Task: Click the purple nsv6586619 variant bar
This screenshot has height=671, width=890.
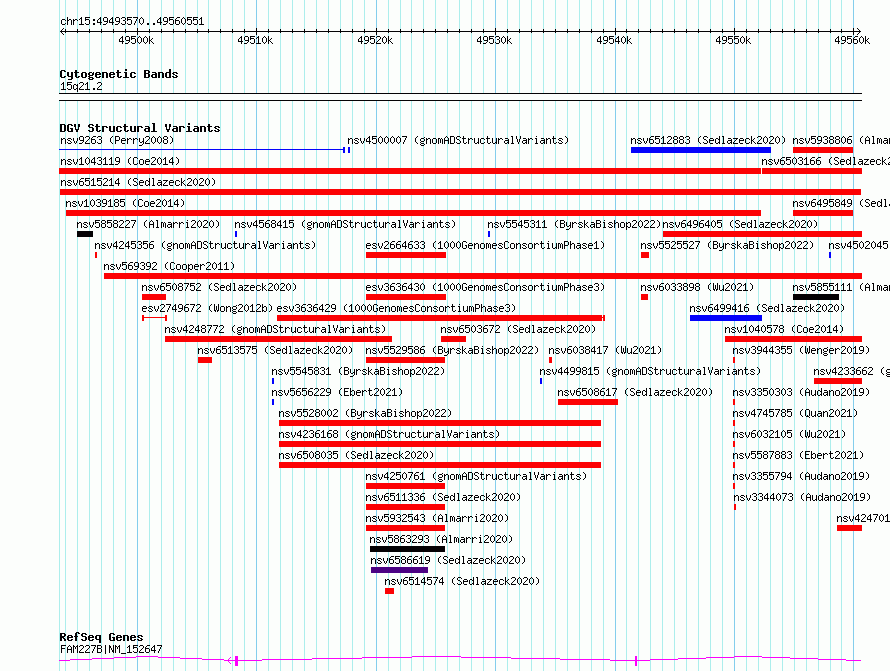Action: click(399, 571)
